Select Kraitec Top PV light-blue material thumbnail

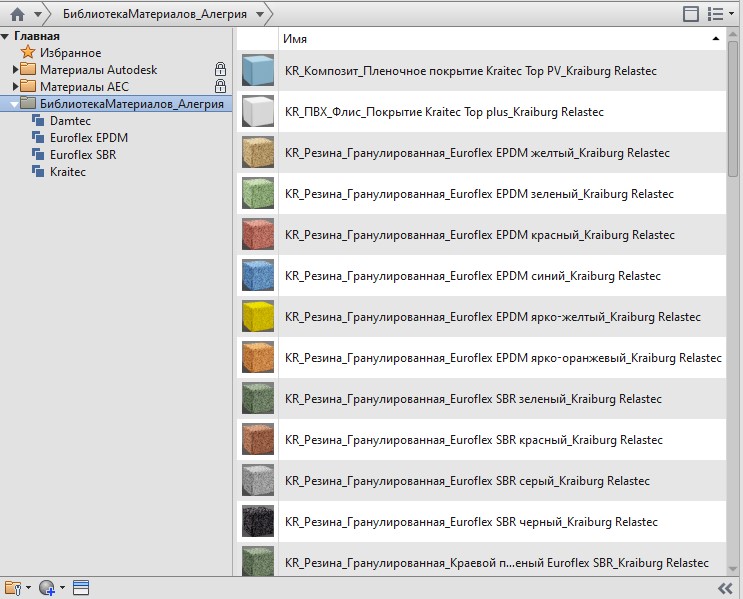coord(258,70)
